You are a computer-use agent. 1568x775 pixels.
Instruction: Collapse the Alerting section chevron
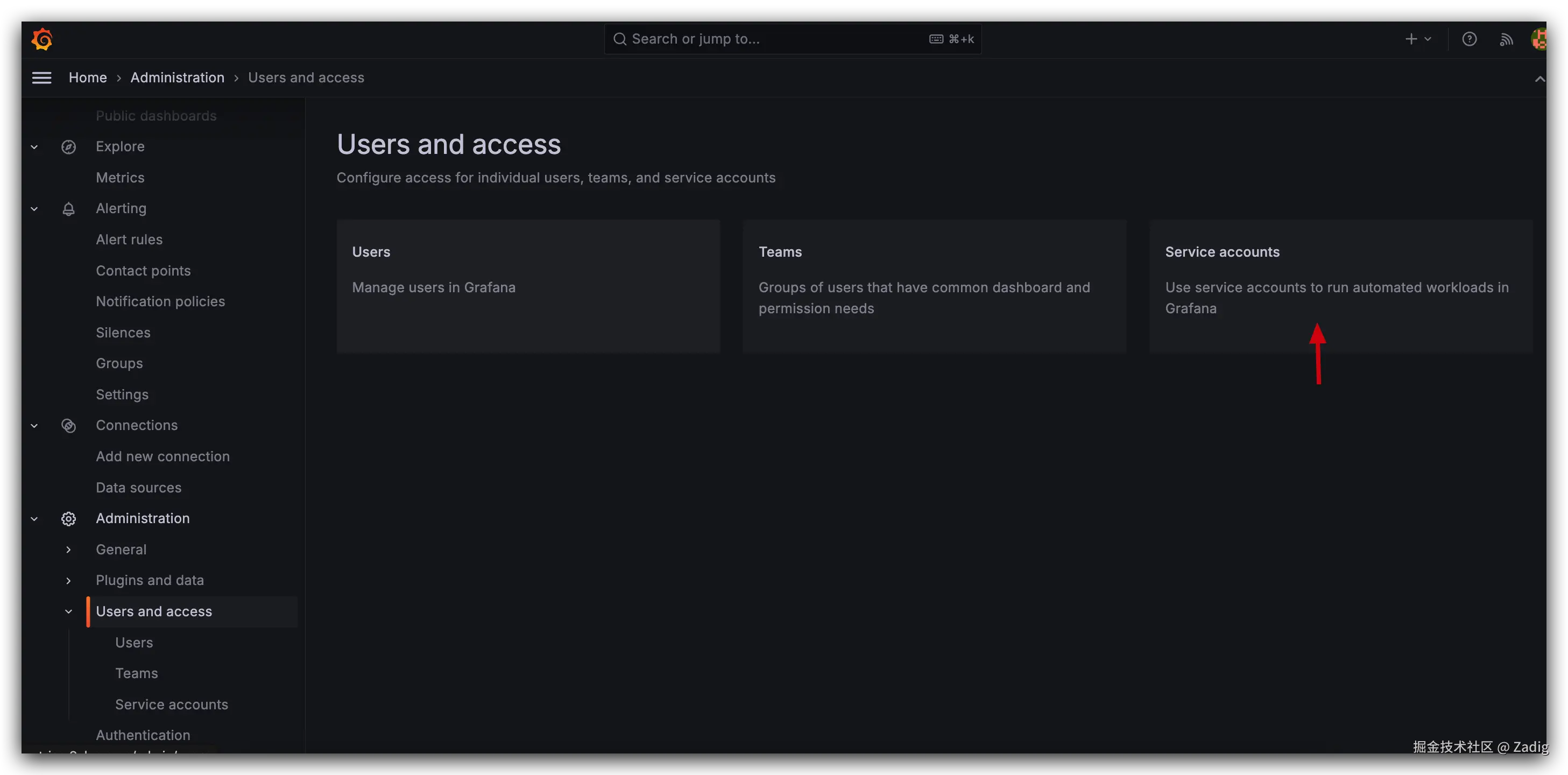tap(34, 209)
